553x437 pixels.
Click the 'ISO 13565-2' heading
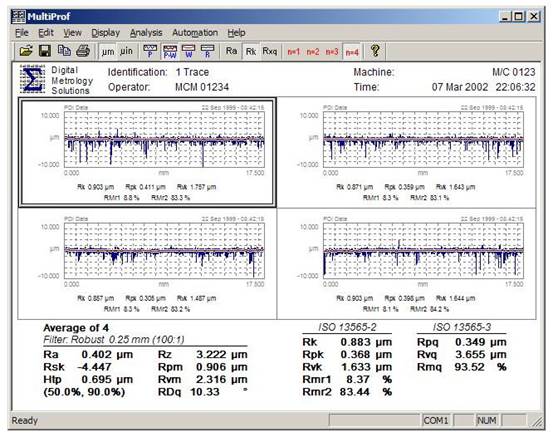(x=347, y=327)
